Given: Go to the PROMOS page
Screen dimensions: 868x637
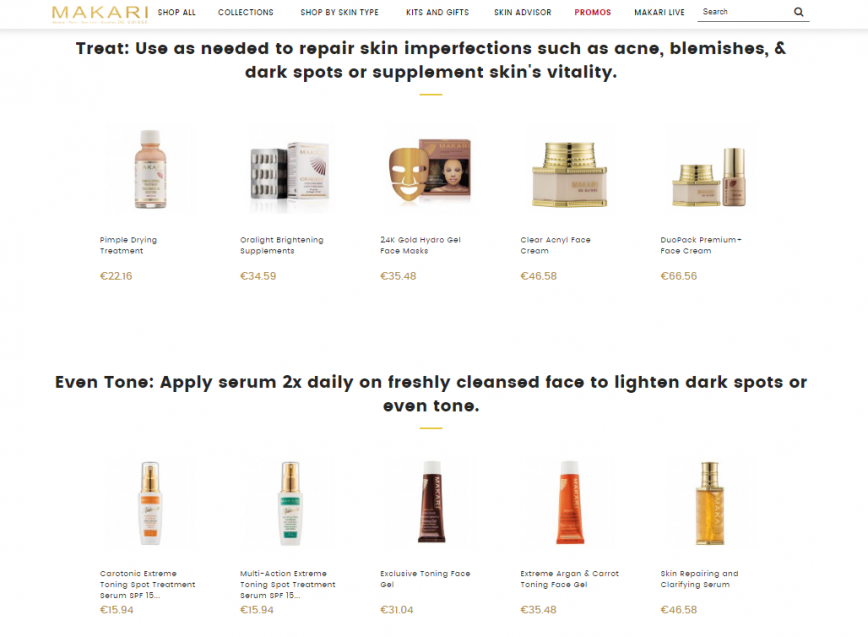Looking at the screenshot, I should point(592,12).
